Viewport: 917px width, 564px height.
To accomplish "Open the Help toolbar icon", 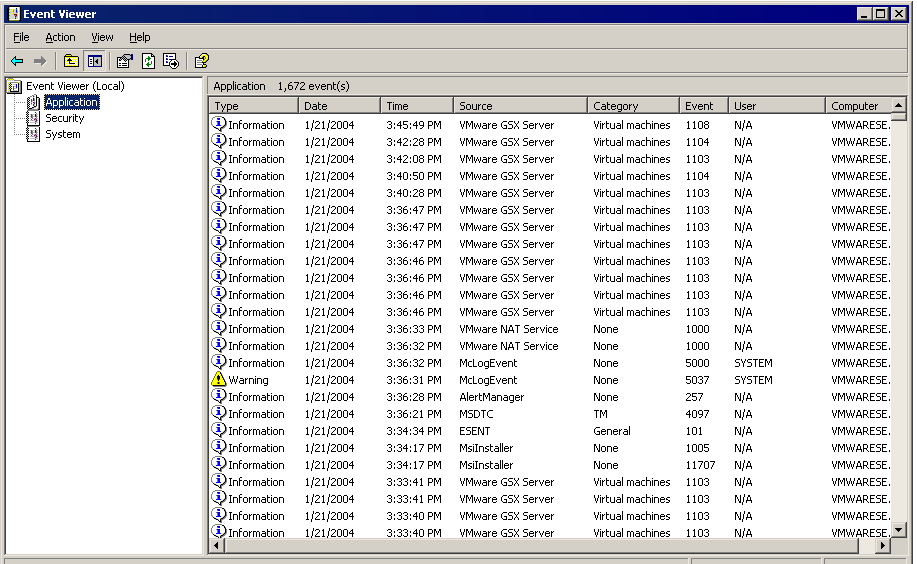I will tap(202, 61).
